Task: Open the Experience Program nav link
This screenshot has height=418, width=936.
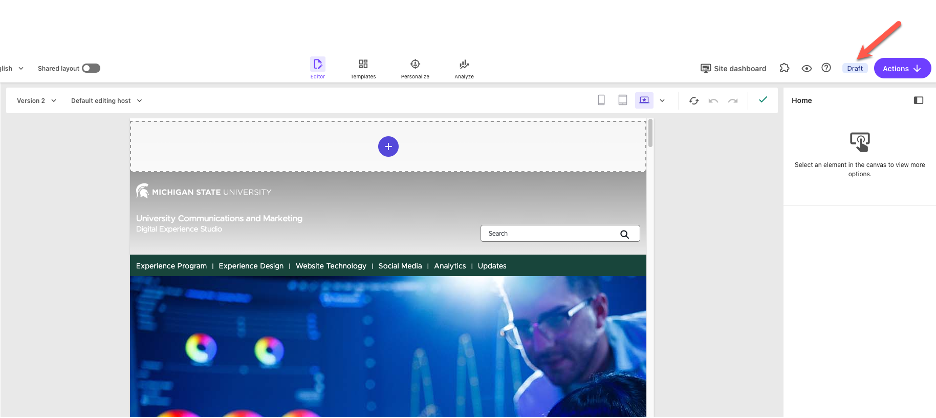Action: point(171,266)
